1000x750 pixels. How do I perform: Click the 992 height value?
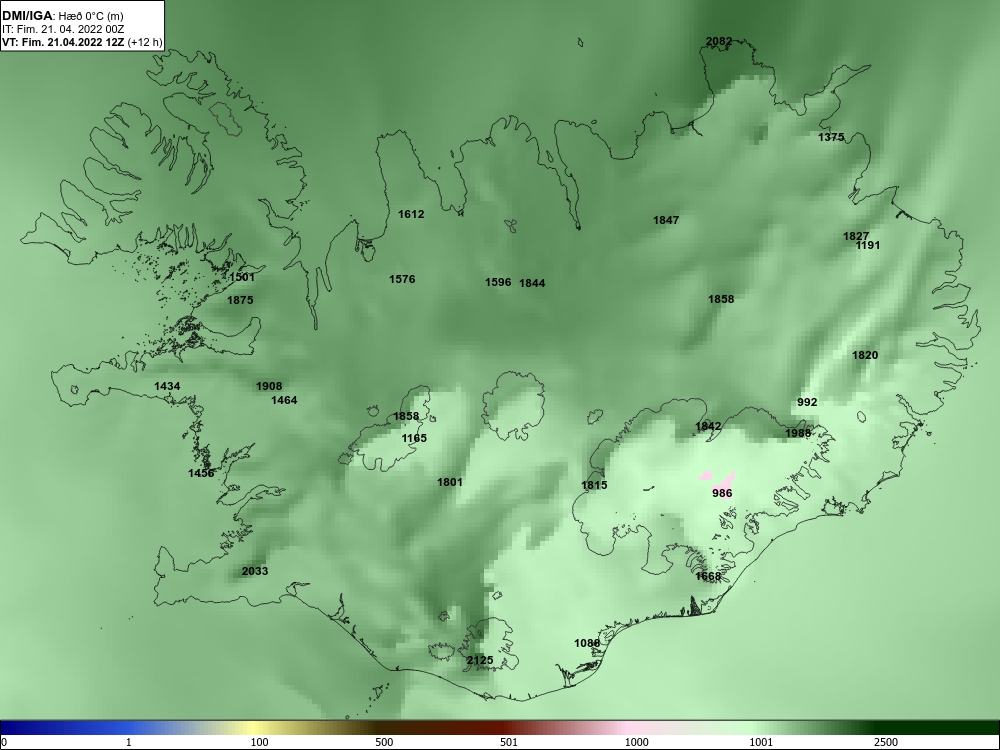click(807, 402)
